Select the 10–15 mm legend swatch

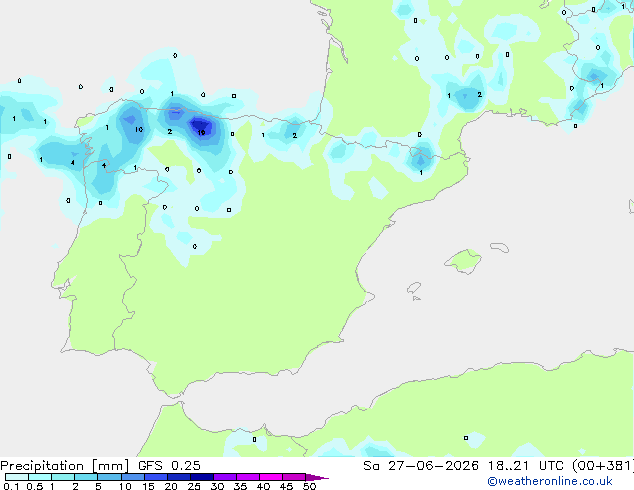click(132, 477)
